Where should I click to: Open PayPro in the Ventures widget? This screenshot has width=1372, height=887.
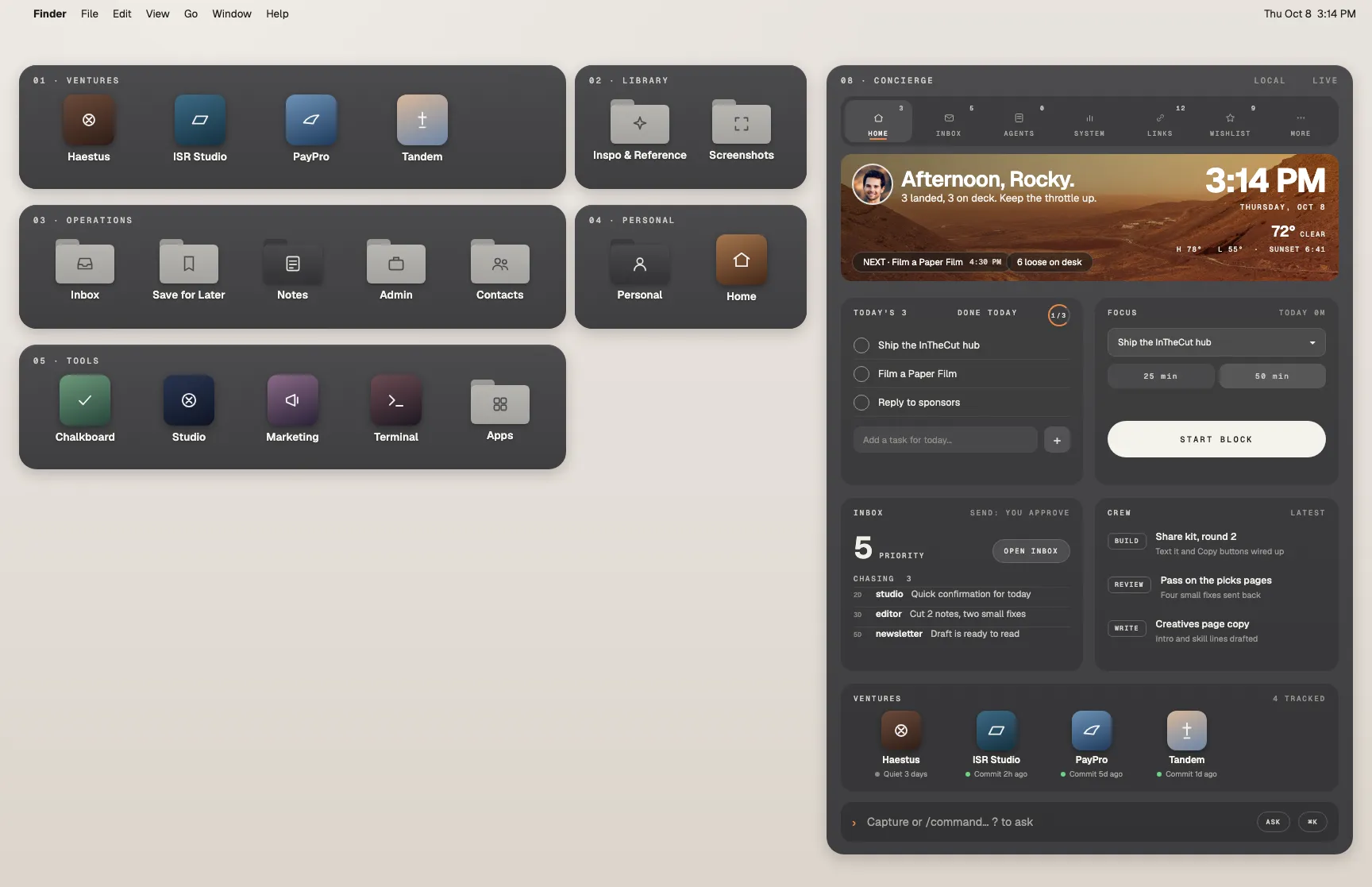[x=311, y=120]
